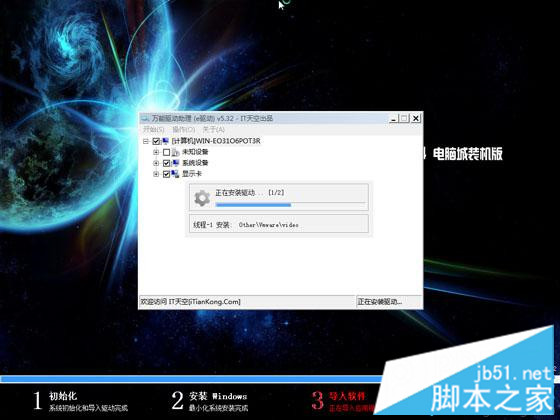Close the 万能驱动助理 window
The image size is (560, 420).
coord(416,119)
